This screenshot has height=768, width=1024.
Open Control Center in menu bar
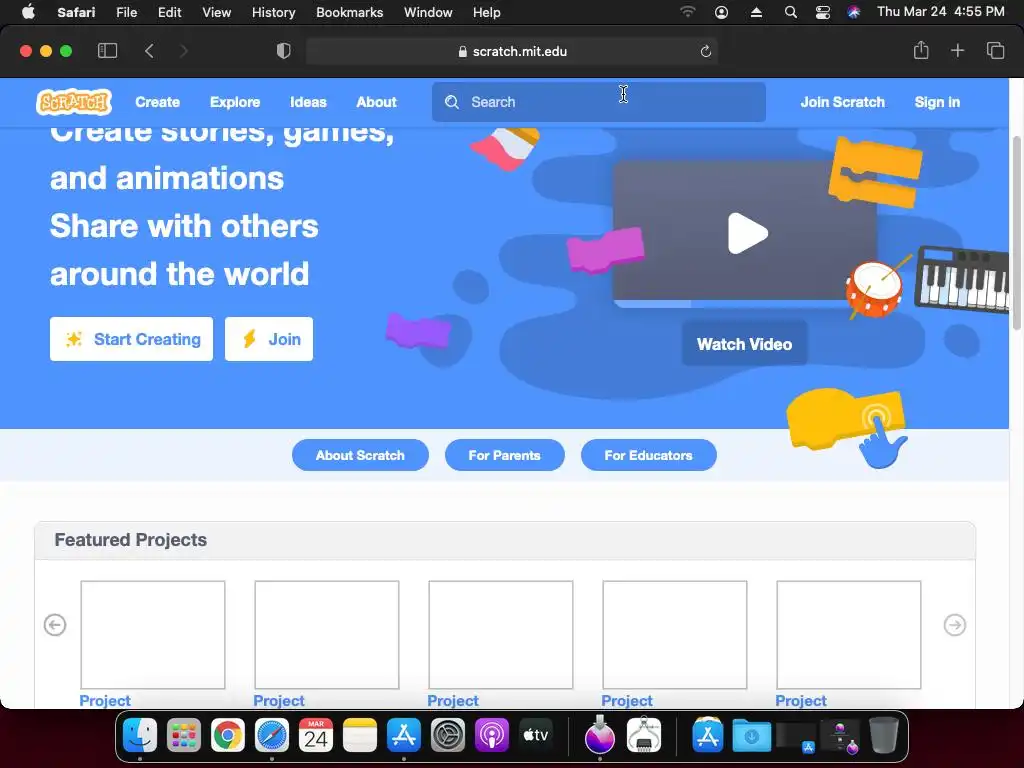823,12
